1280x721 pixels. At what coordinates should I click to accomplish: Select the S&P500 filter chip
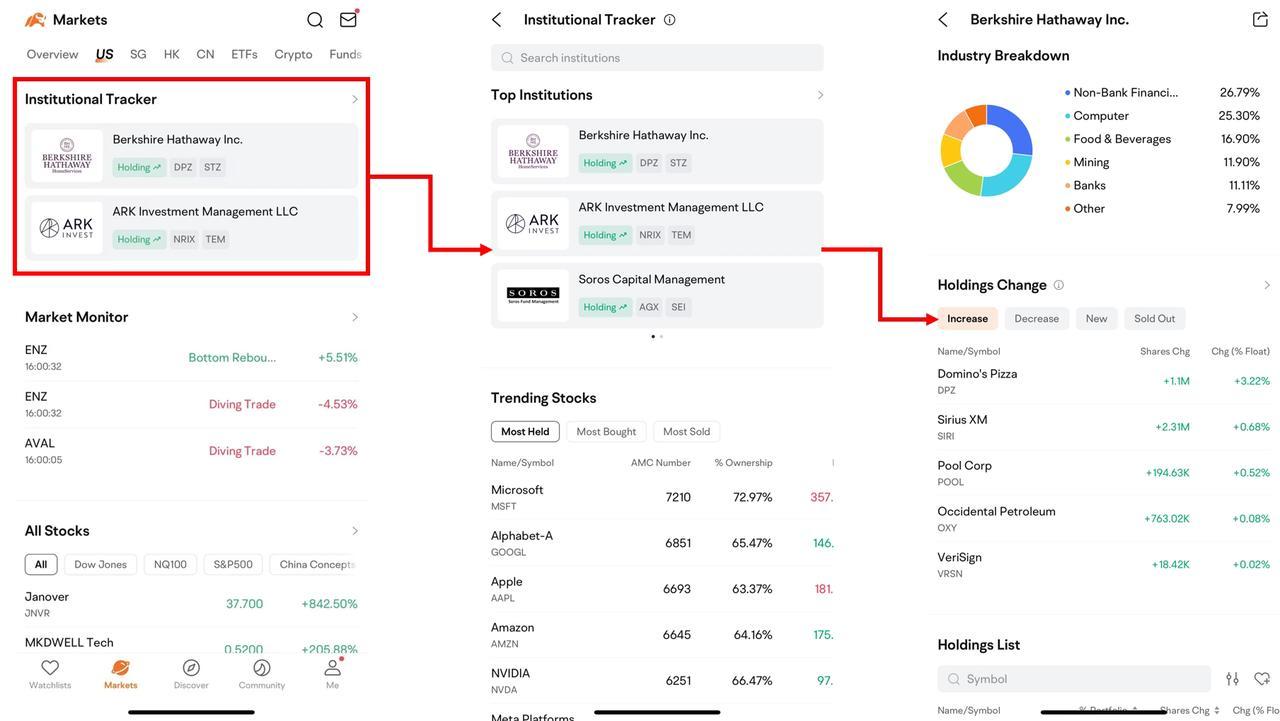[233, 564]
